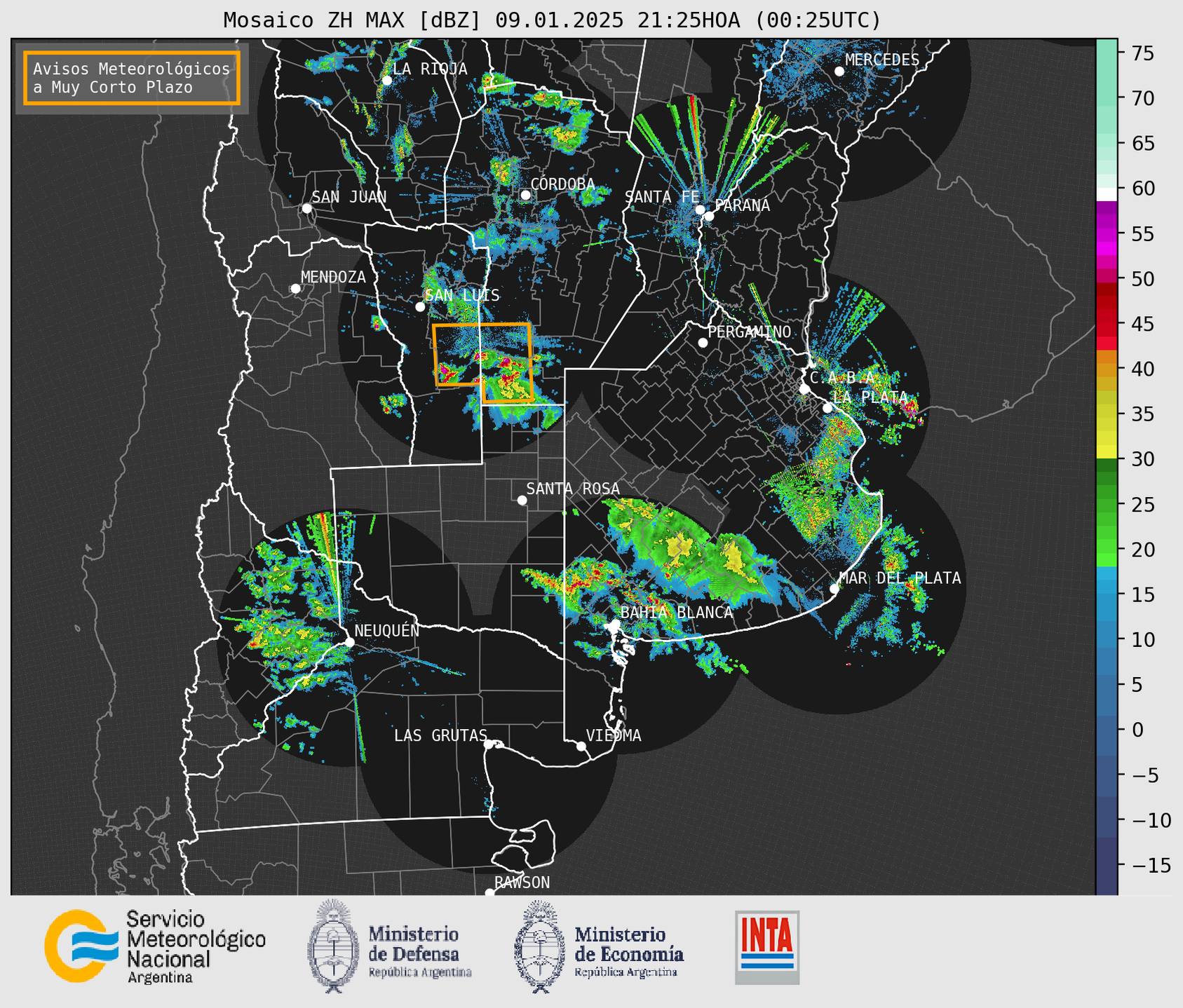Click the orange warning polygon near San Luis
The image size is (1183, 1008).
pos(483,362)
